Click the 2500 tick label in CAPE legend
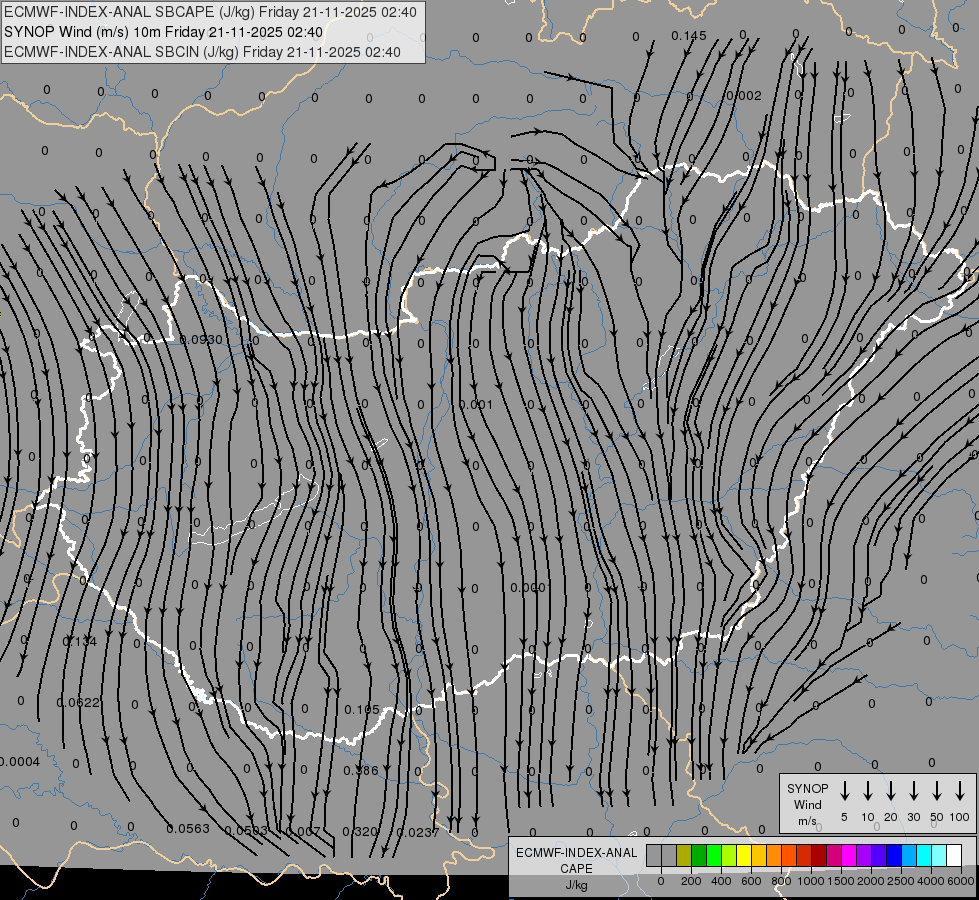979x900 pixels. coord(901,881)
